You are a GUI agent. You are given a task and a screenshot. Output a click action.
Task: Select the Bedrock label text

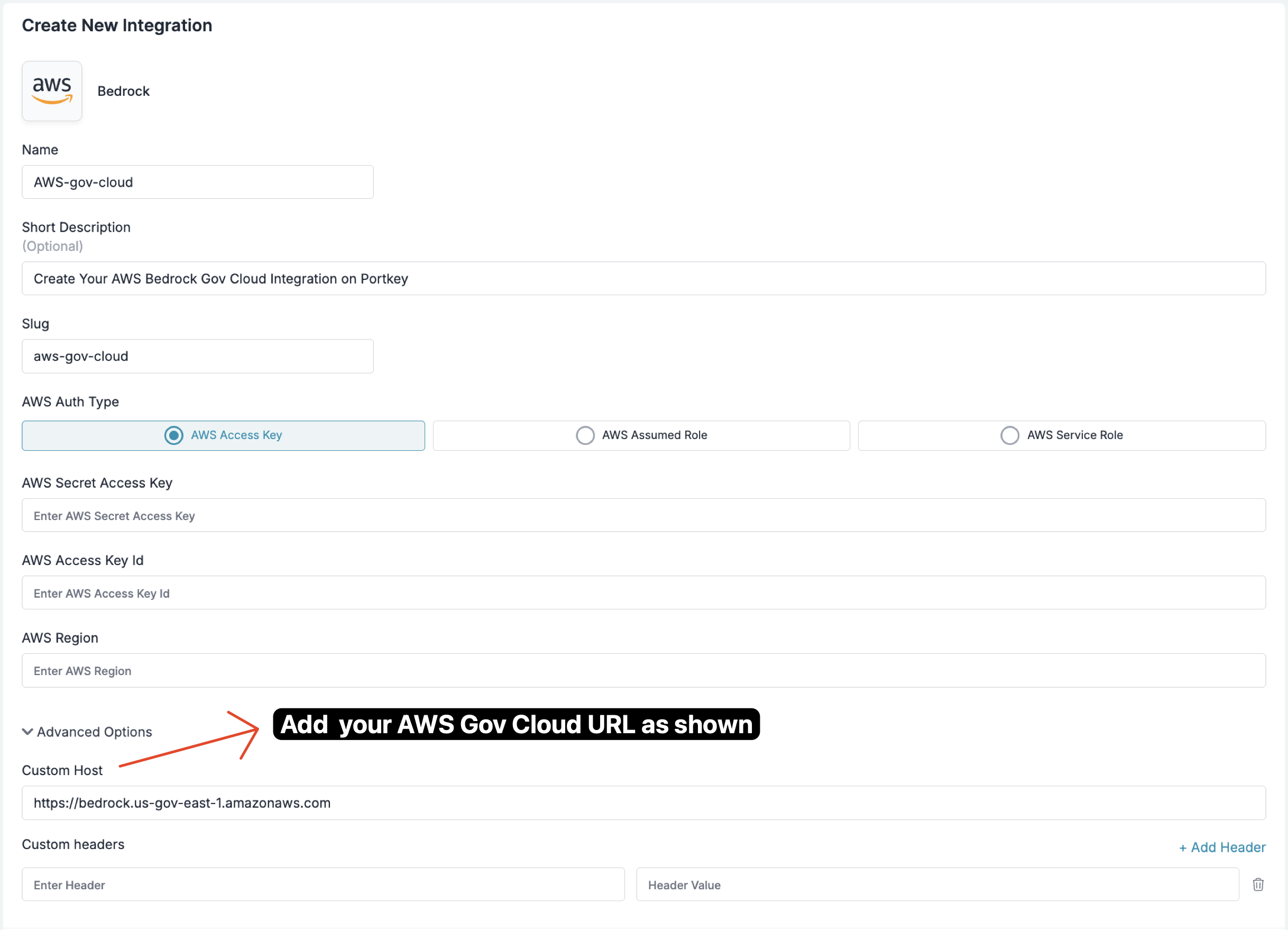pos(123,91)
